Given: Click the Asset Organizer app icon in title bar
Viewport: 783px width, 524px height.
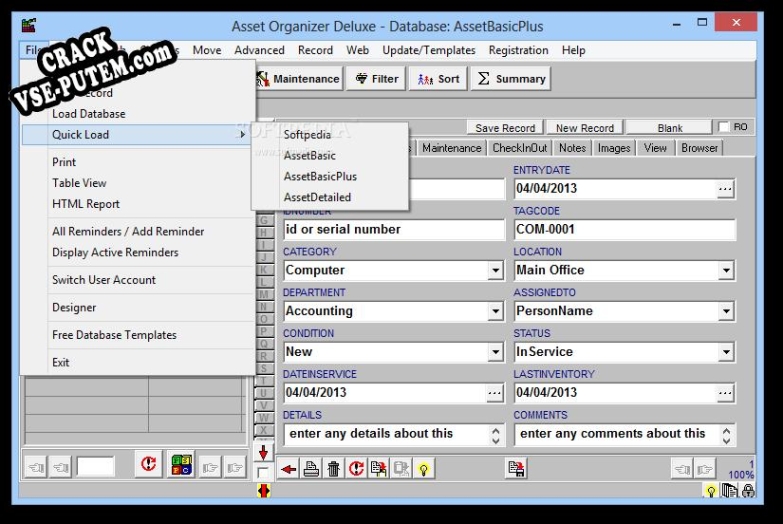Looking at the screenshot, I should [29, 24].
